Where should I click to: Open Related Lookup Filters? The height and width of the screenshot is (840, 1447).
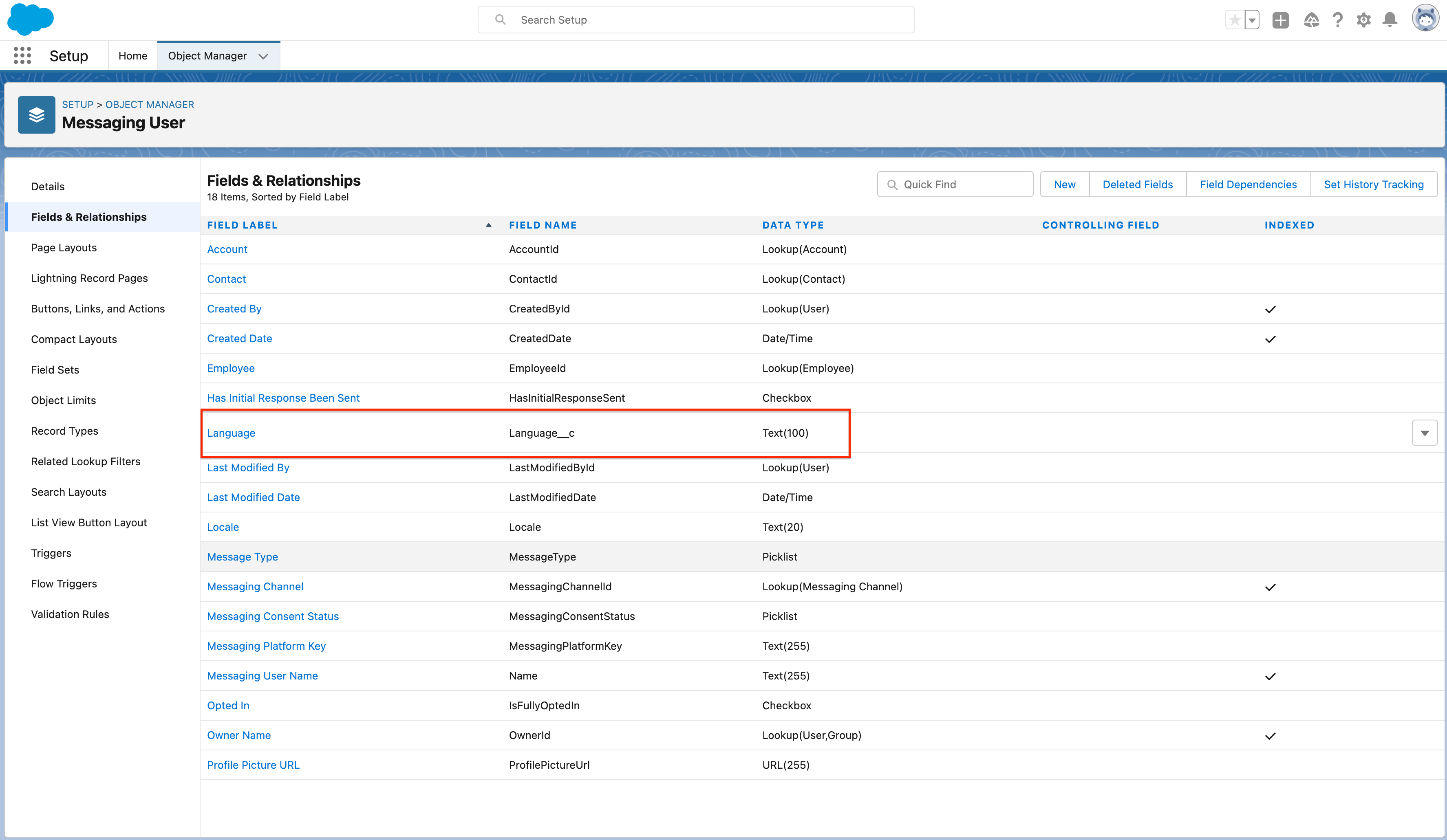86,461
